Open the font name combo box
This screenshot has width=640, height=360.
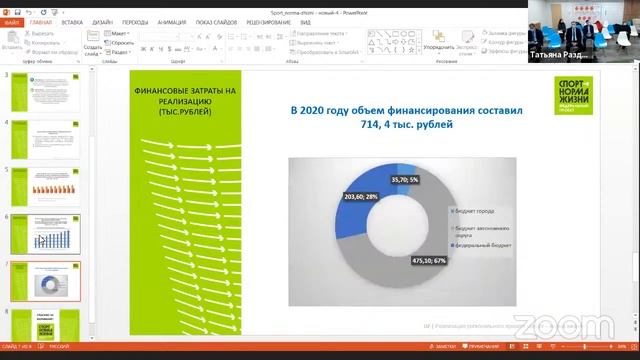[x=160, y=37]
